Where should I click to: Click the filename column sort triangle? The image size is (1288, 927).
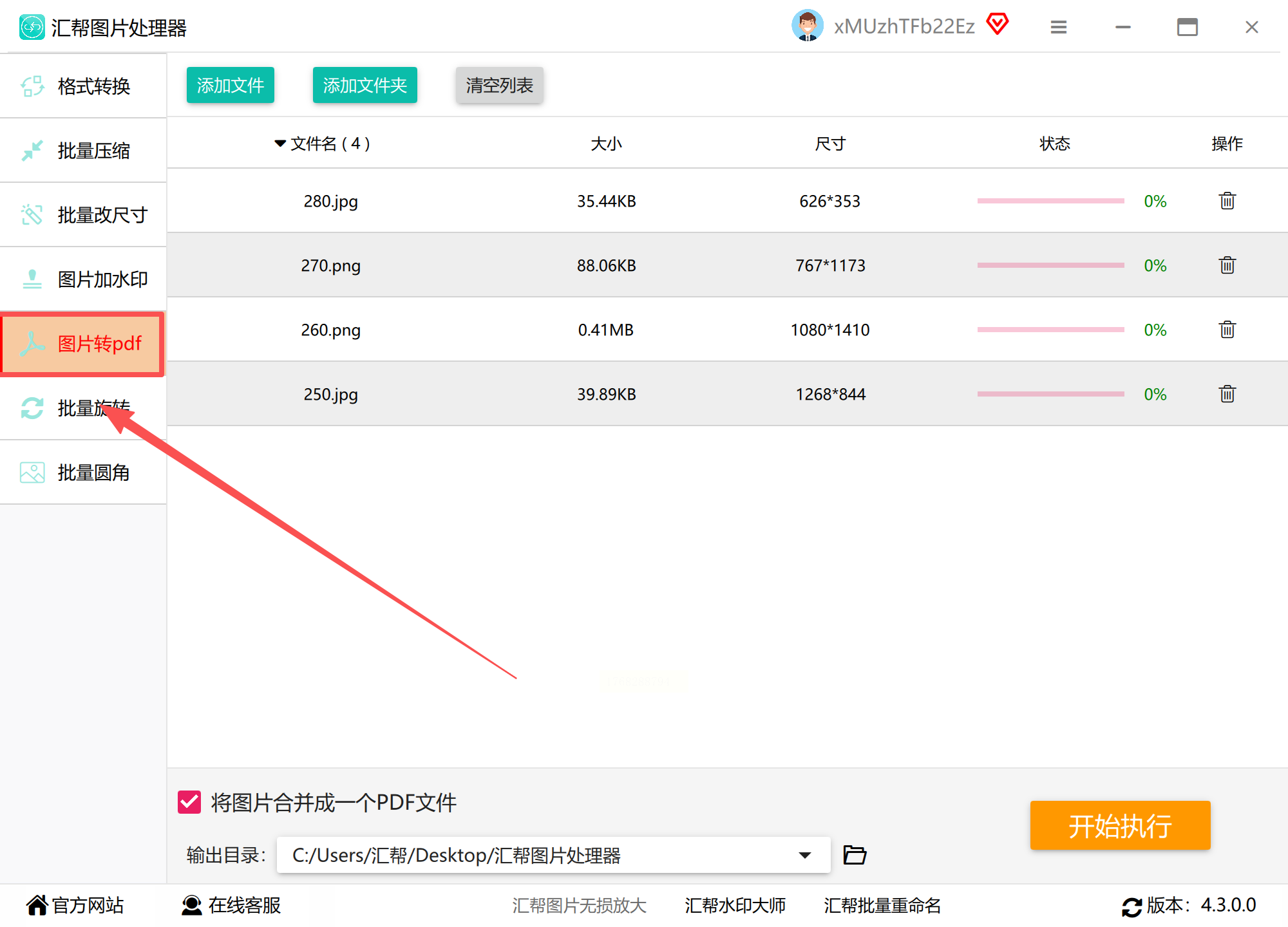(x=279, y=144)
